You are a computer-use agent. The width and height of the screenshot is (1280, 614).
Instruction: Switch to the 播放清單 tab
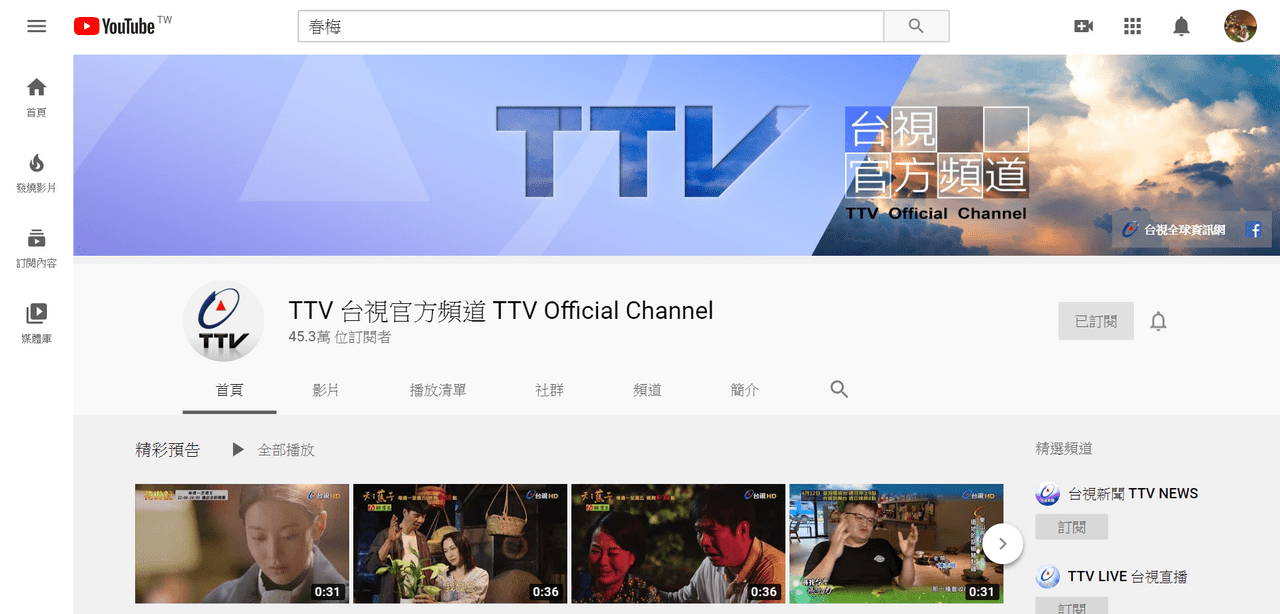click(438, 390)
